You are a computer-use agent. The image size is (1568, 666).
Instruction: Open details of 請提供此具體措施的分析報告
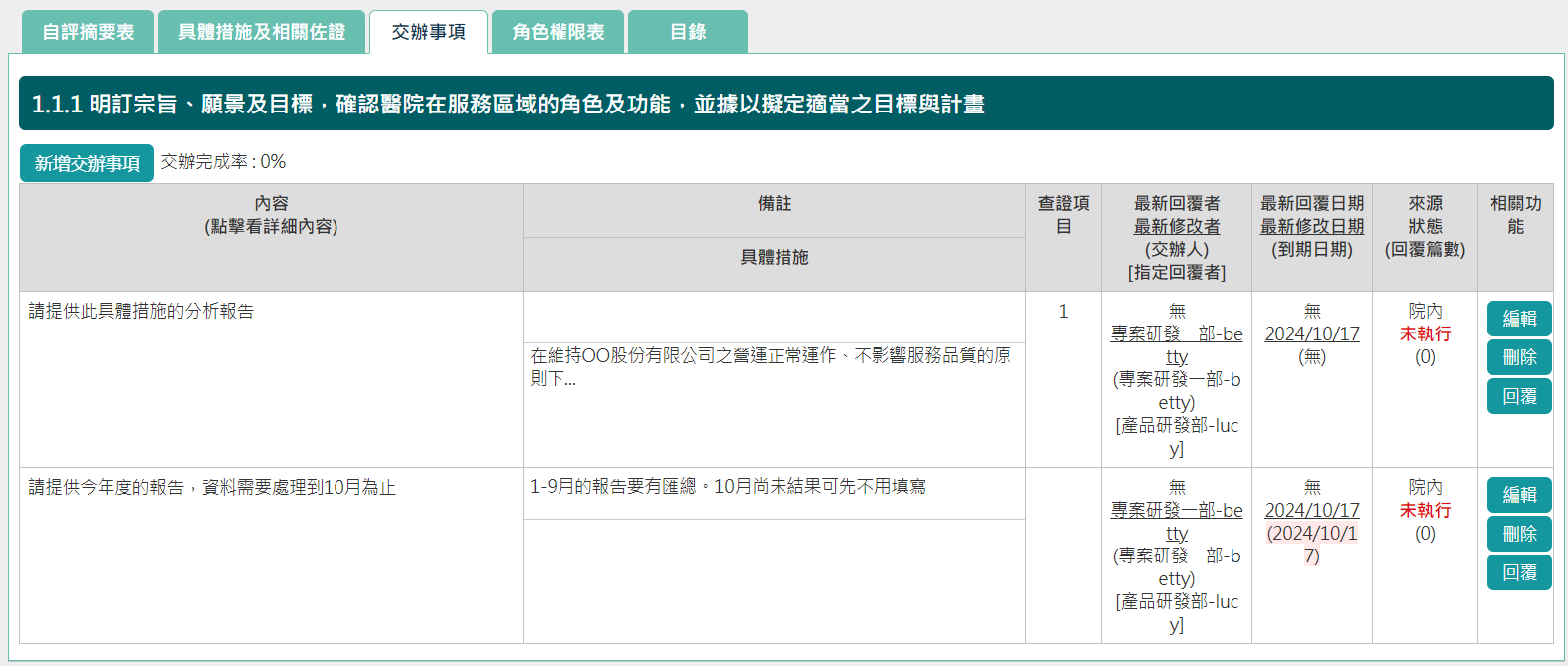[141, 311]
